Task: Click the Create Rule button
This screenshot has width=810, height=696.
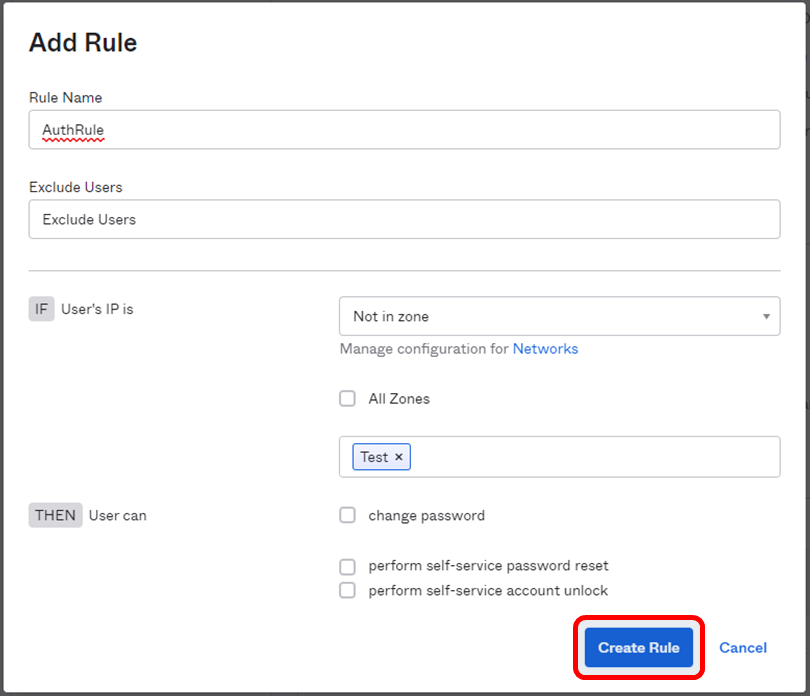Action: click(638, 647)
